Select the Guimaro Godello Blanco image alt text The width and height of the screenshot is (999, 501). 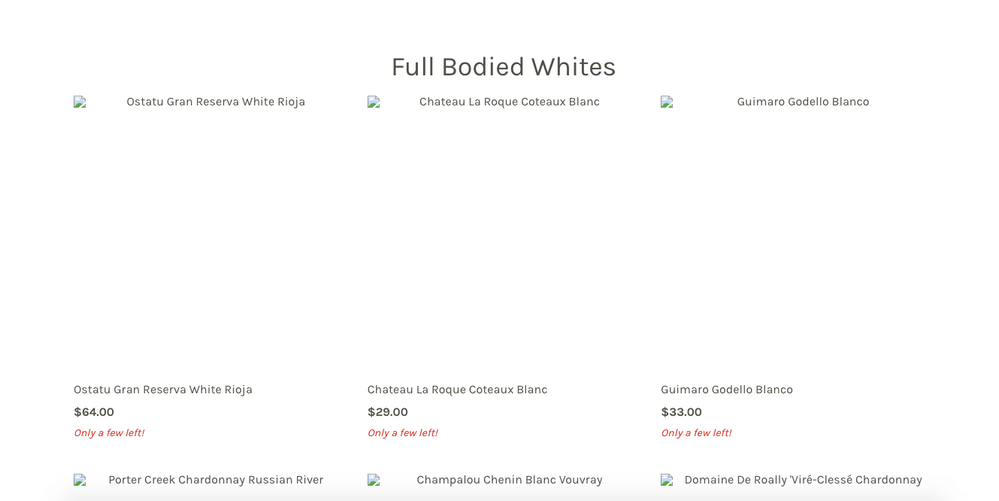tap(803, 102)
